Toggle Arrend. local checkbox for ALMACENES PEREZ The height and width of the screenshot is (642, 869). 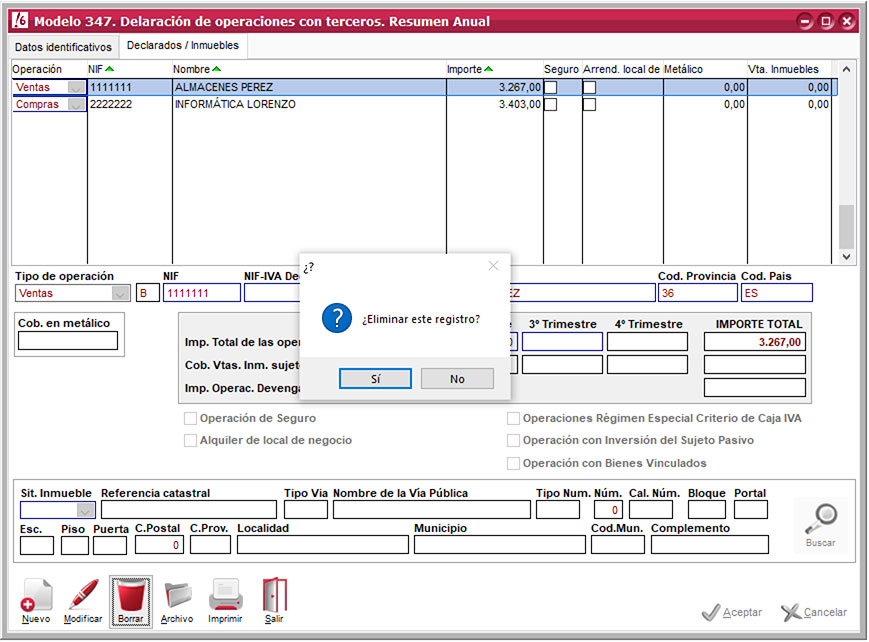(590, 87)
